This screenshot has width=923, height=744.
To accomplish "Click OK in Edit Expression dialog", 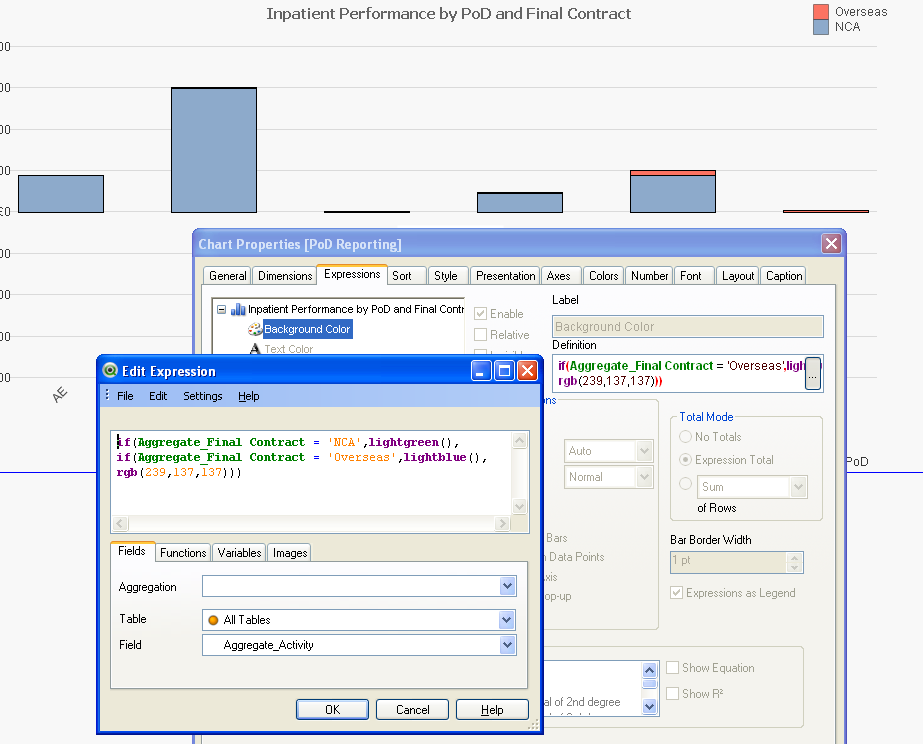I will coord(332,709).
